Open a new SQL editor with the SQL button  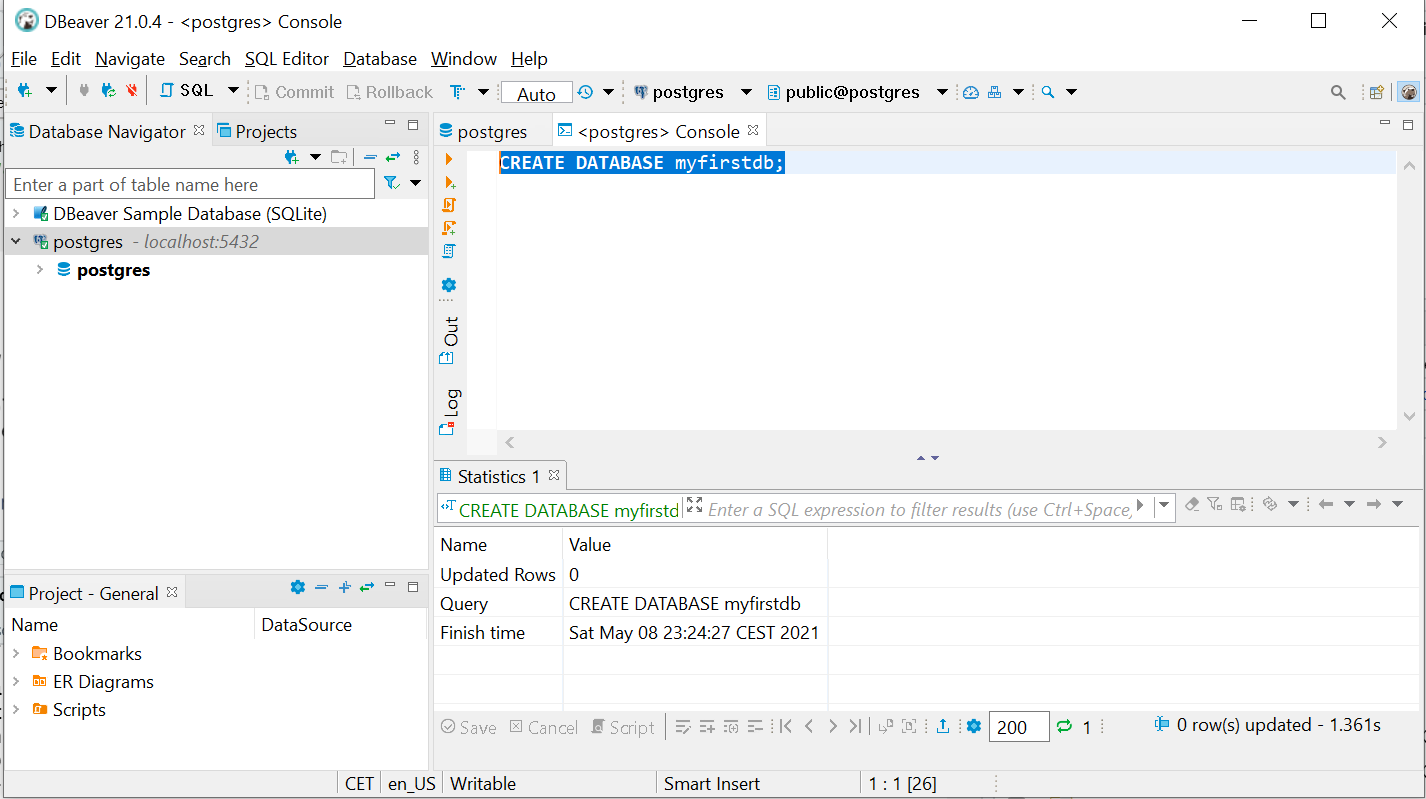(186, 91)
